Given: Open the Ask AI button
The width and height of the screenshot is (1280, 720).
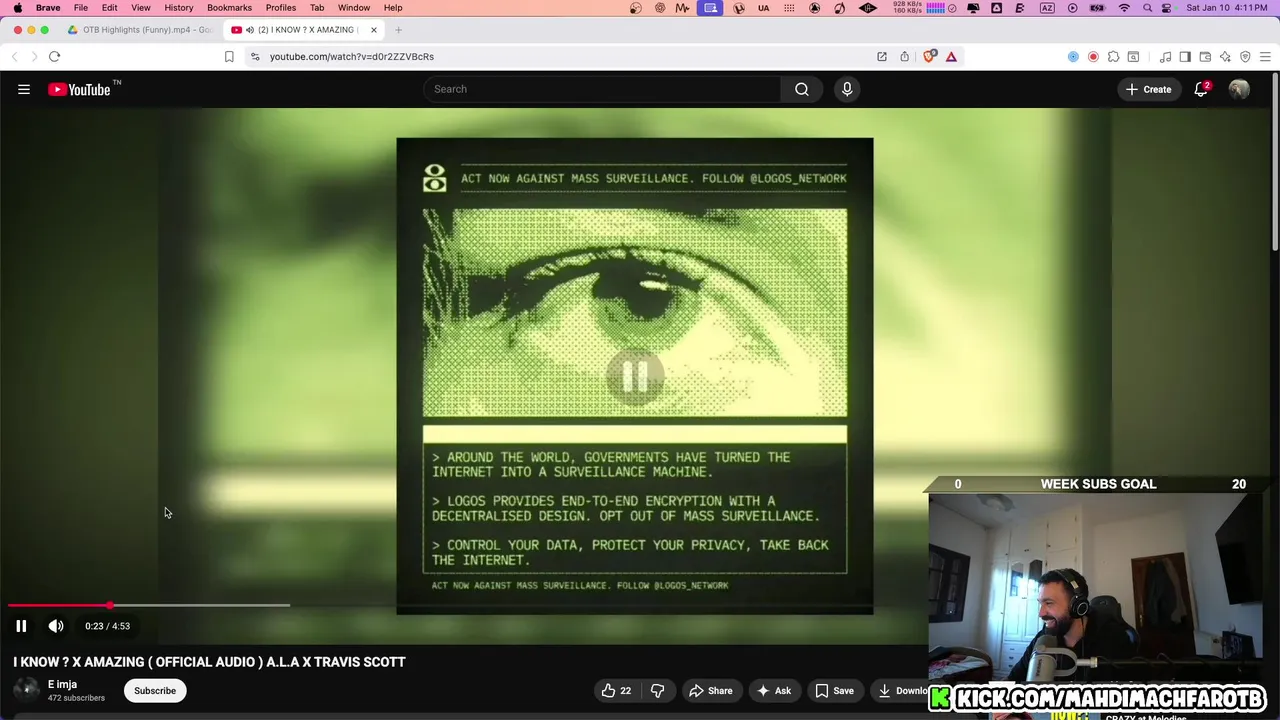Looking at the screenshot, I should (x=773, y=691).
